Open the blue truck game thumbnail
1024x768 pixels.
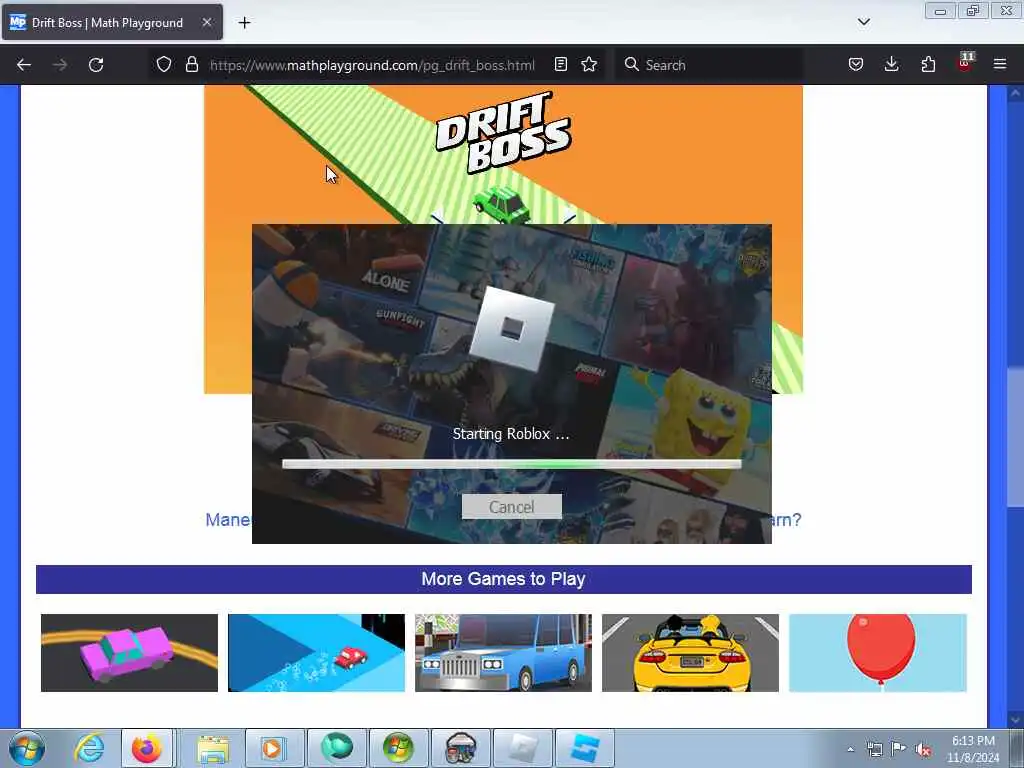pos(503,652)
